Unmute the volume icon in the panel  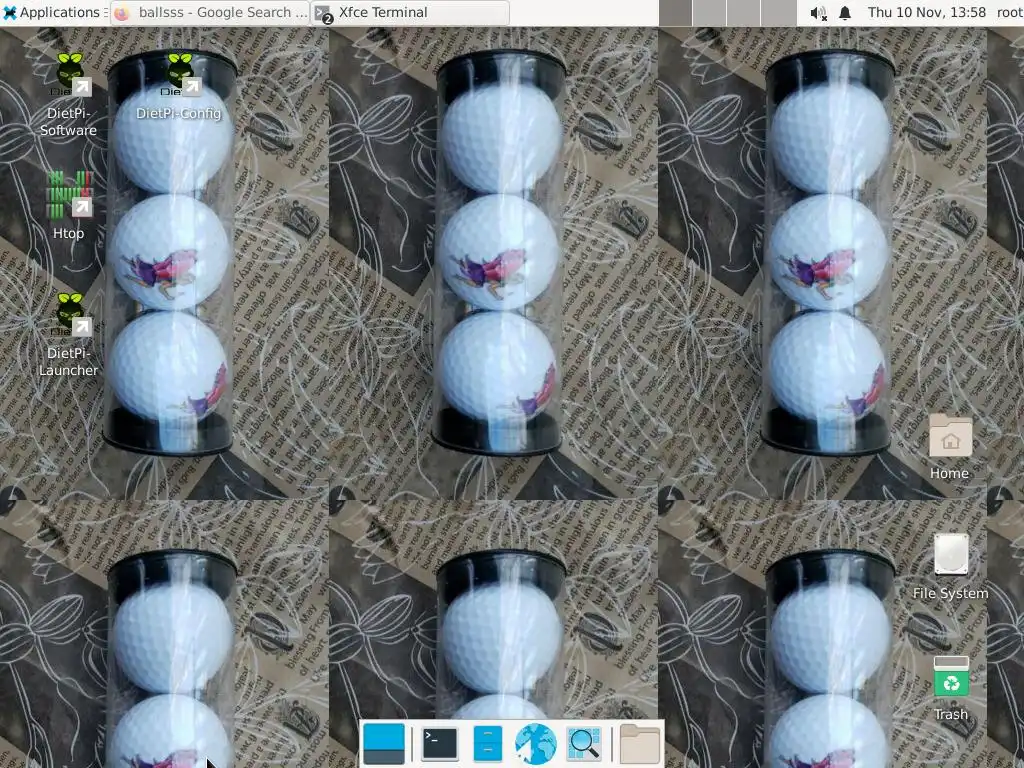point(818,13)
